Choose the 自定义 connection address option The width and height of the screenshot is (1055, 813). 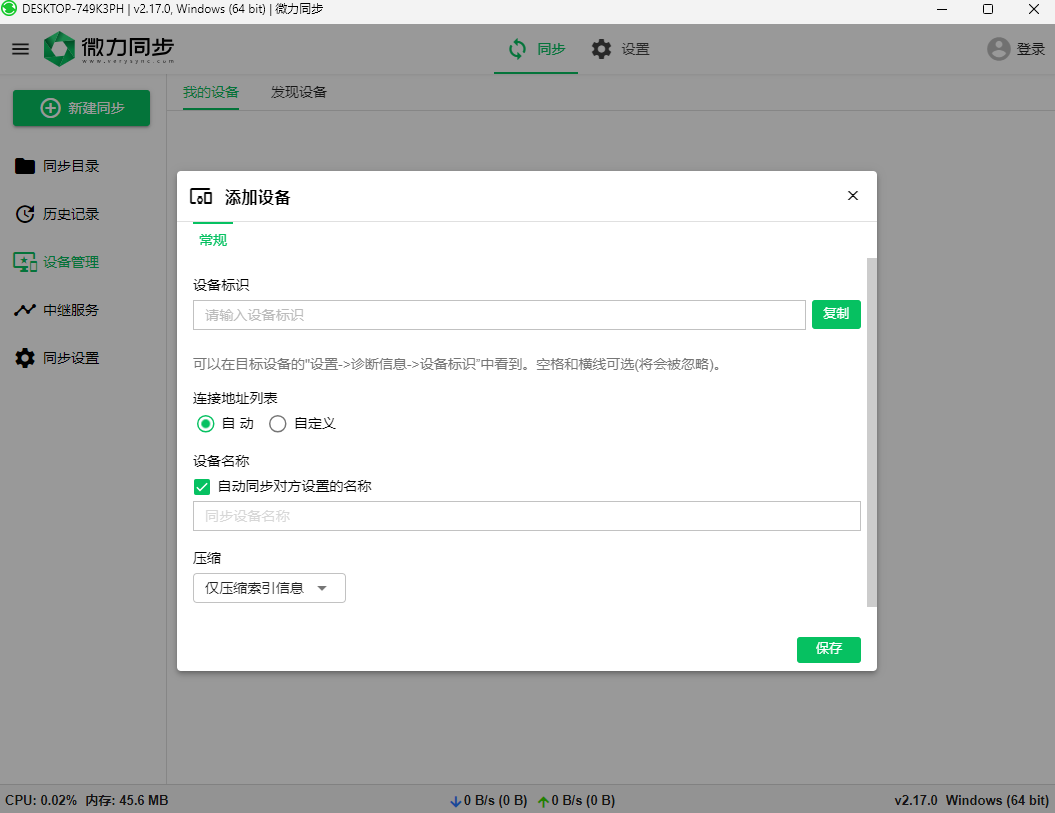278,423
